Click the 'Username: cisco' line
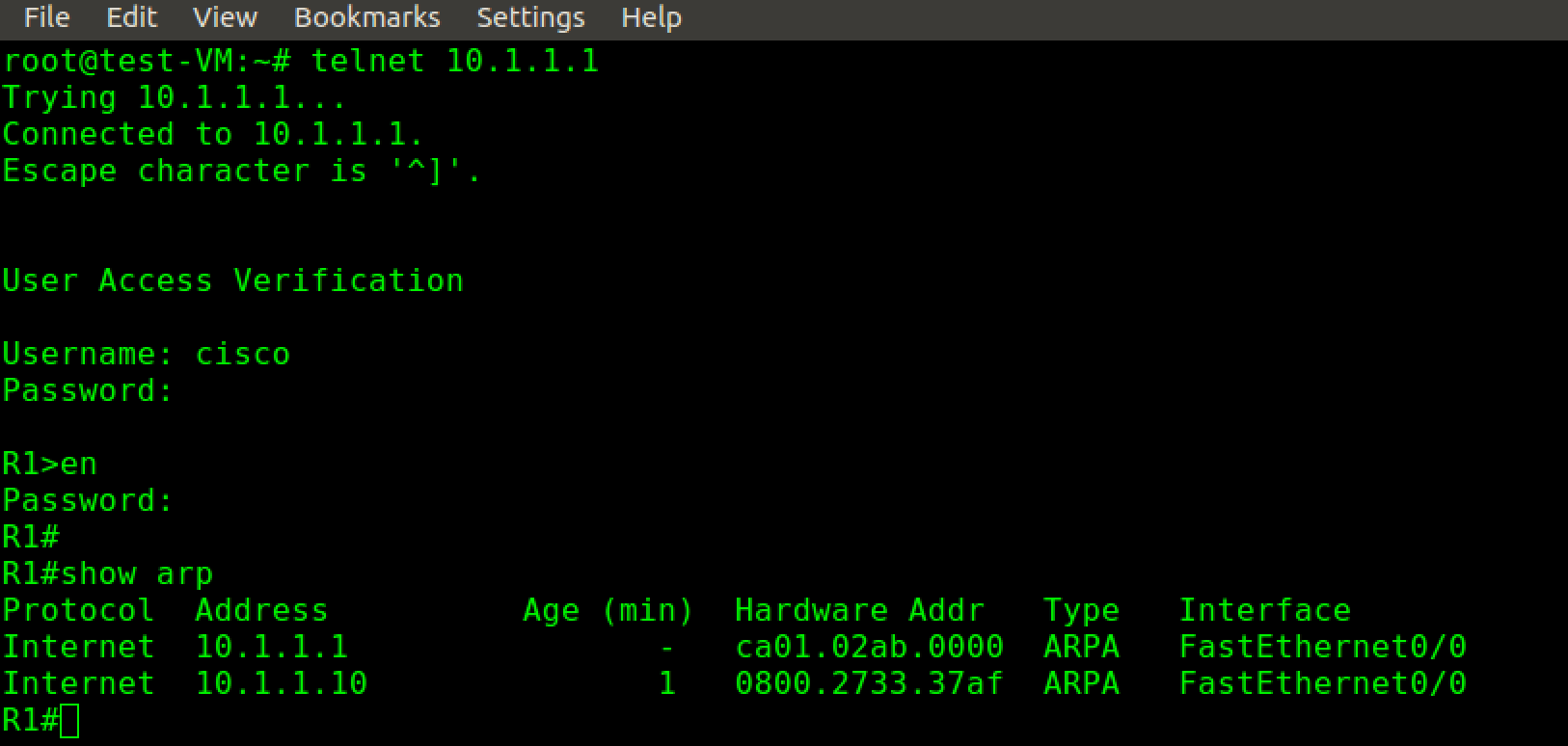This screenshot has width=1568, height=746. [x=146, y=354]
